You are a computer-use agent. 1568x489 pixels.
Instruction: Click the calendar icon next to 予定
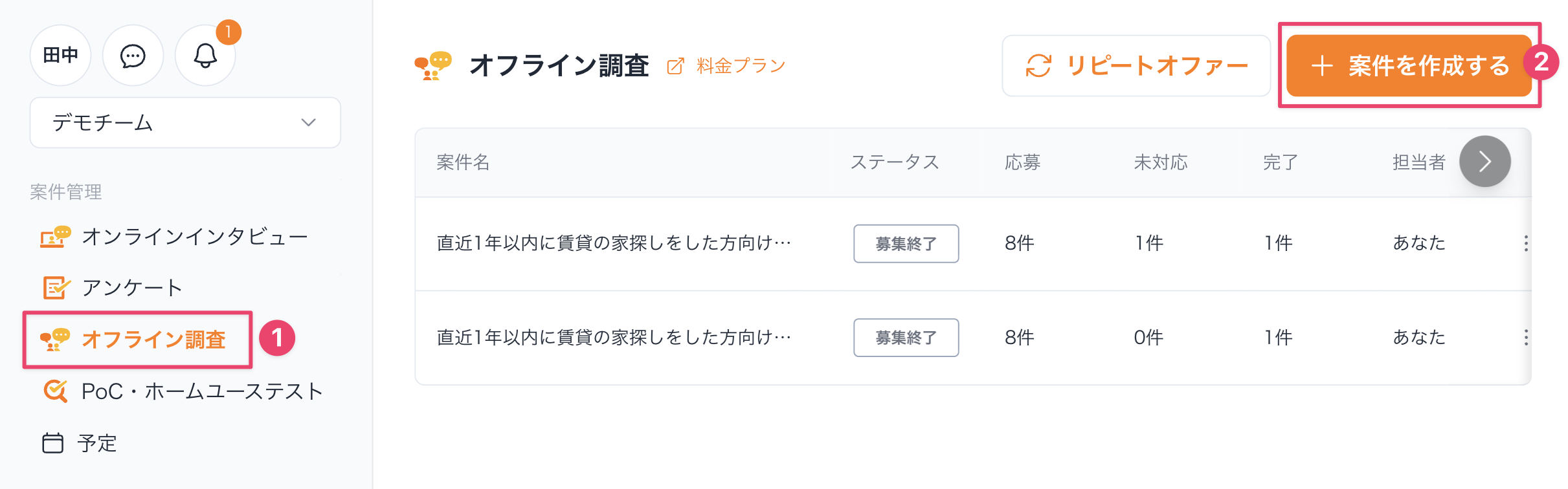52,443
